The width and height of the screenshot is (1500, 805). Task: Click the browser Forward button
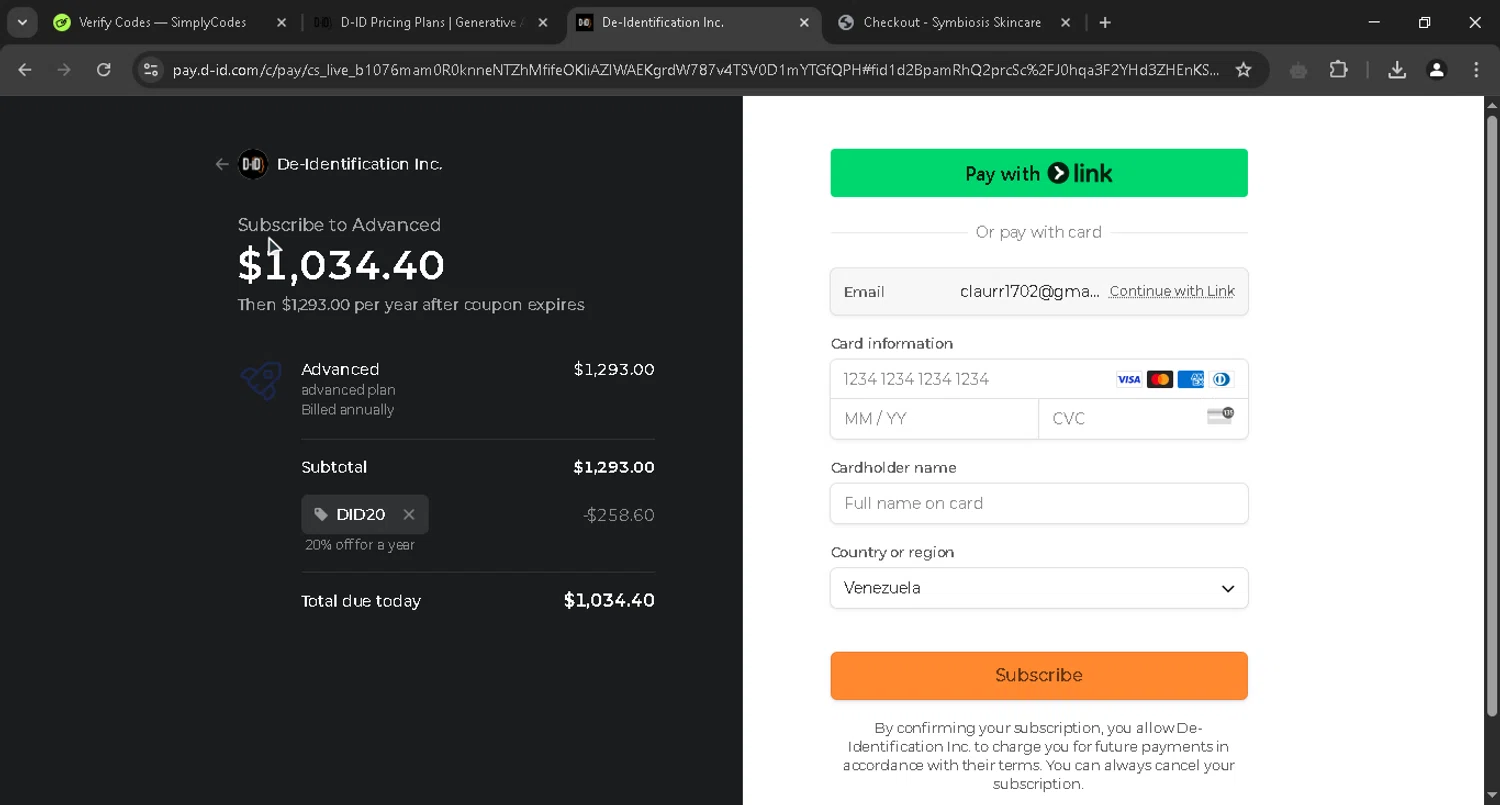click(64, 69)
